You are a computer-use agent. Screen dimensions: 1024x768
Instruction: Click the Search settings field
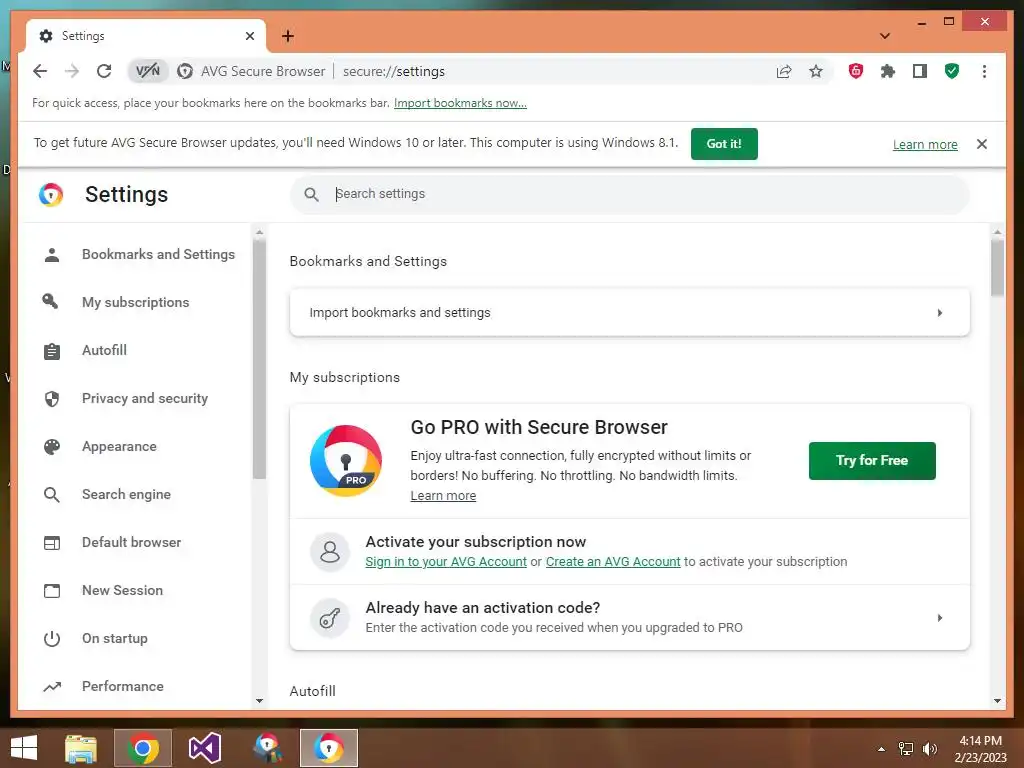(630, 194)
